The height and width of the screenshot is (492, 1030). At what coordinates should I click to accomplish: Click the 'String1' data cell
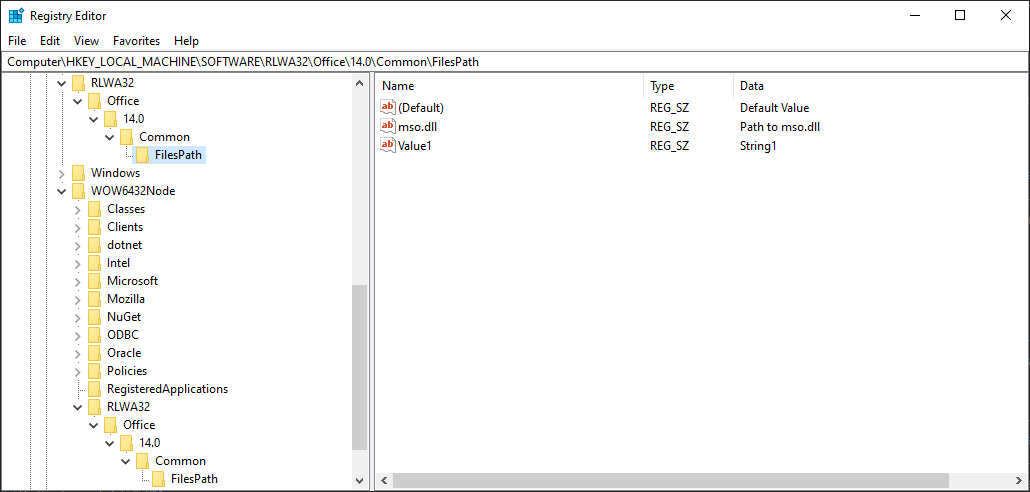(x=758, y=146)
